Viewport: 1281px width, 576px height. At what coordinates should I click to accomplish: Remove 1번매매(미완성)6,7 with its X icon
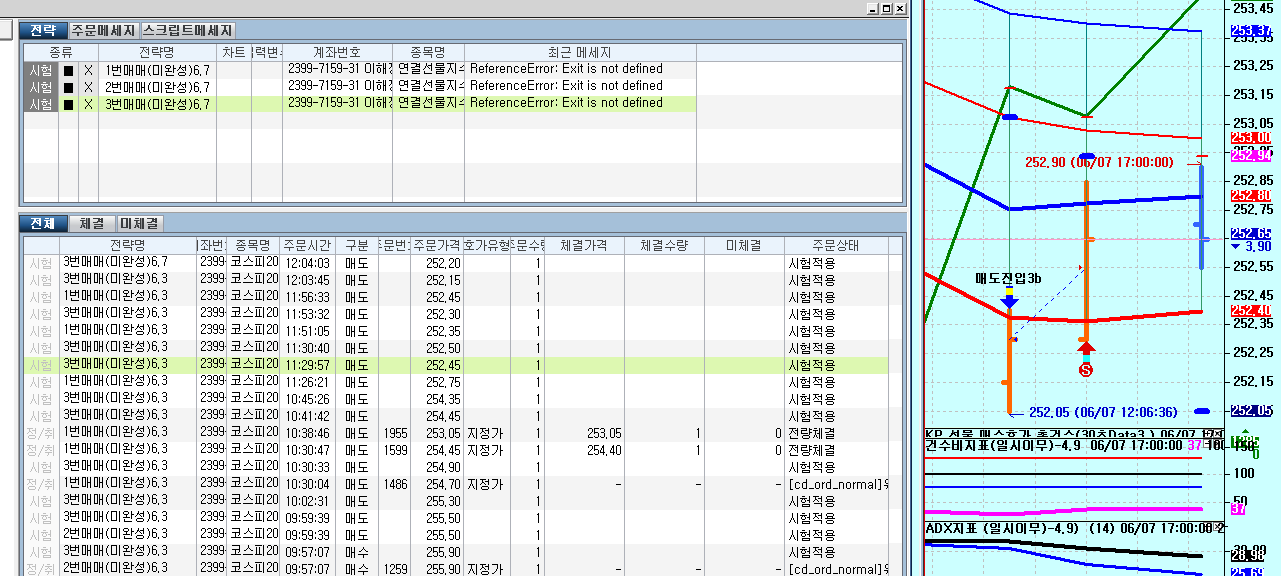(88, 70)
